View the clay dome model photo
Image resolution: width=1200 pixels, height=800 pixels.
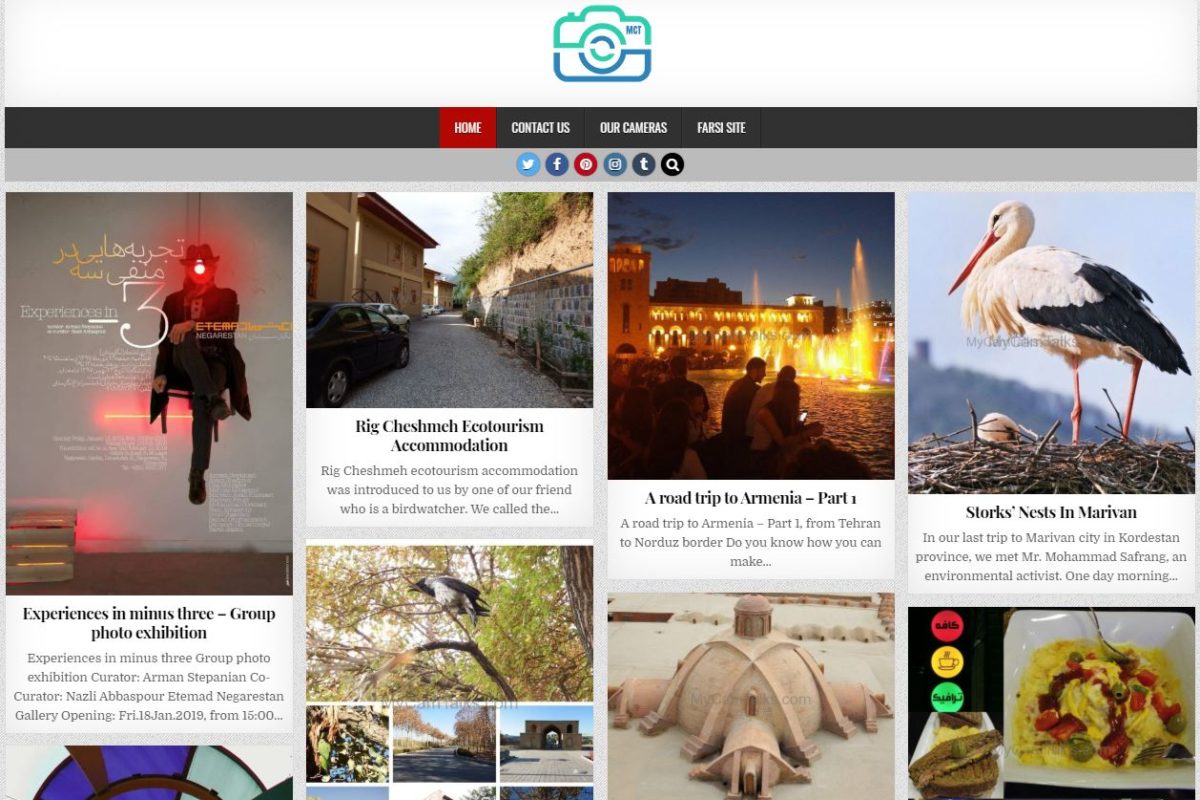pyautogui.click(x=751, y=697)
